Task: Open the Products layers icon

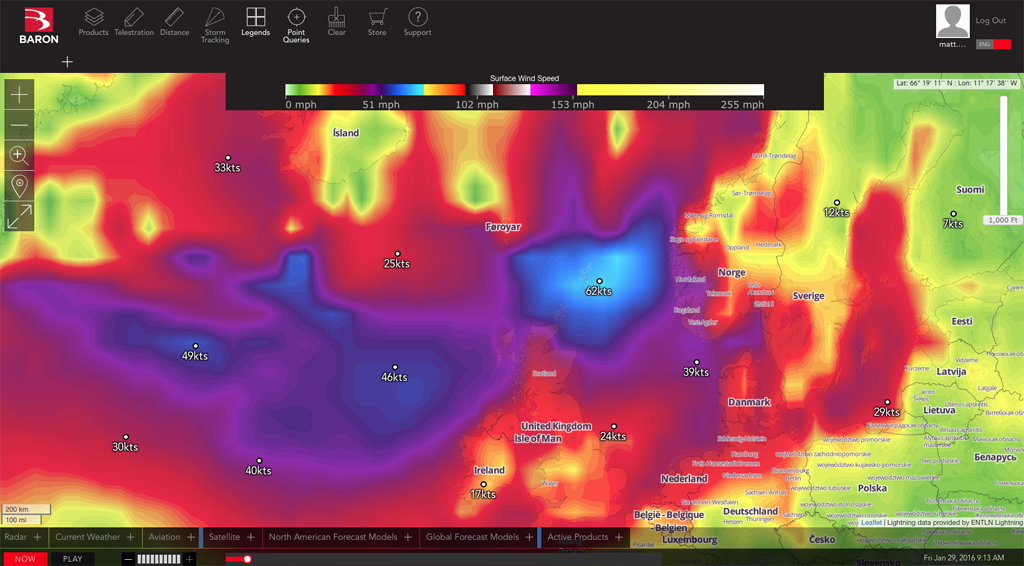Action: [93, 22]
